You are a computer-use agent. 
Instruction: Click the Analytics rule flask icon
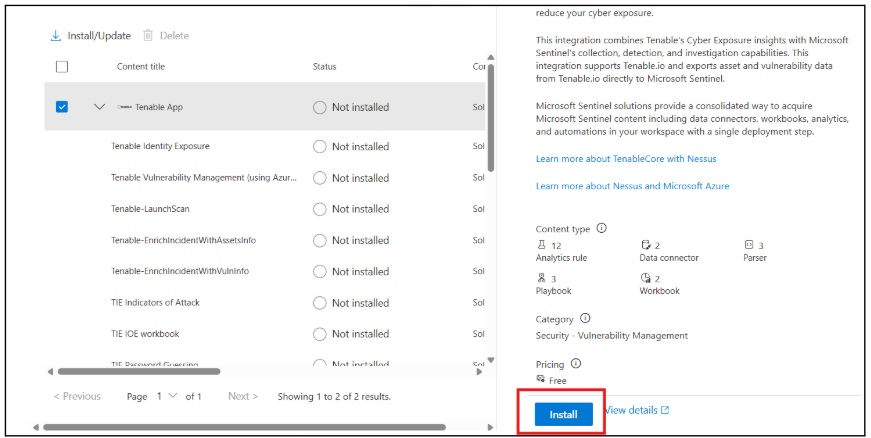pyautogui.click(x=541, y=245)
